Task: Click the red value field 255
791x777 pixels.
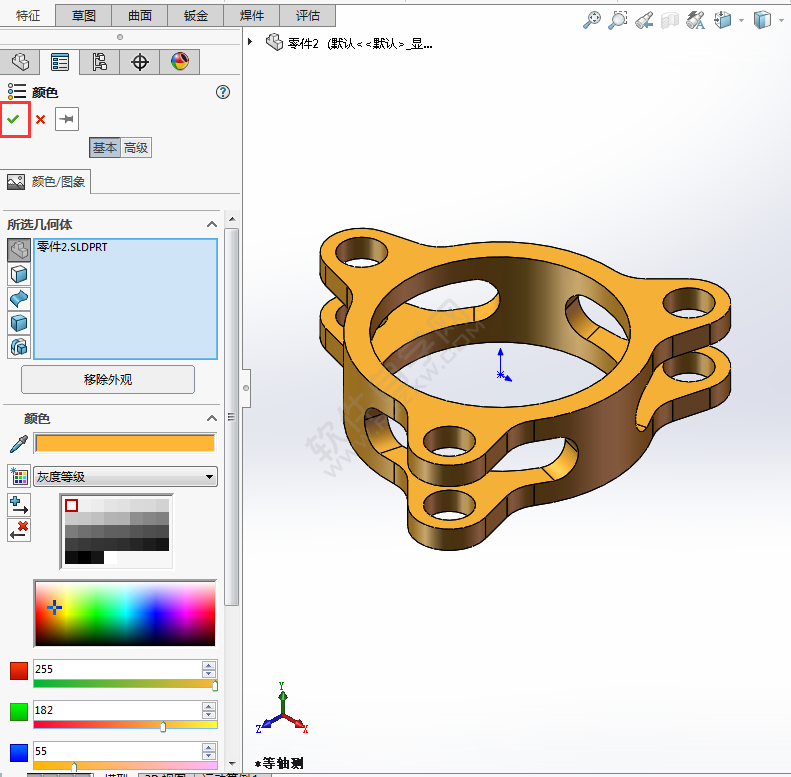Action: coord(118,670)
